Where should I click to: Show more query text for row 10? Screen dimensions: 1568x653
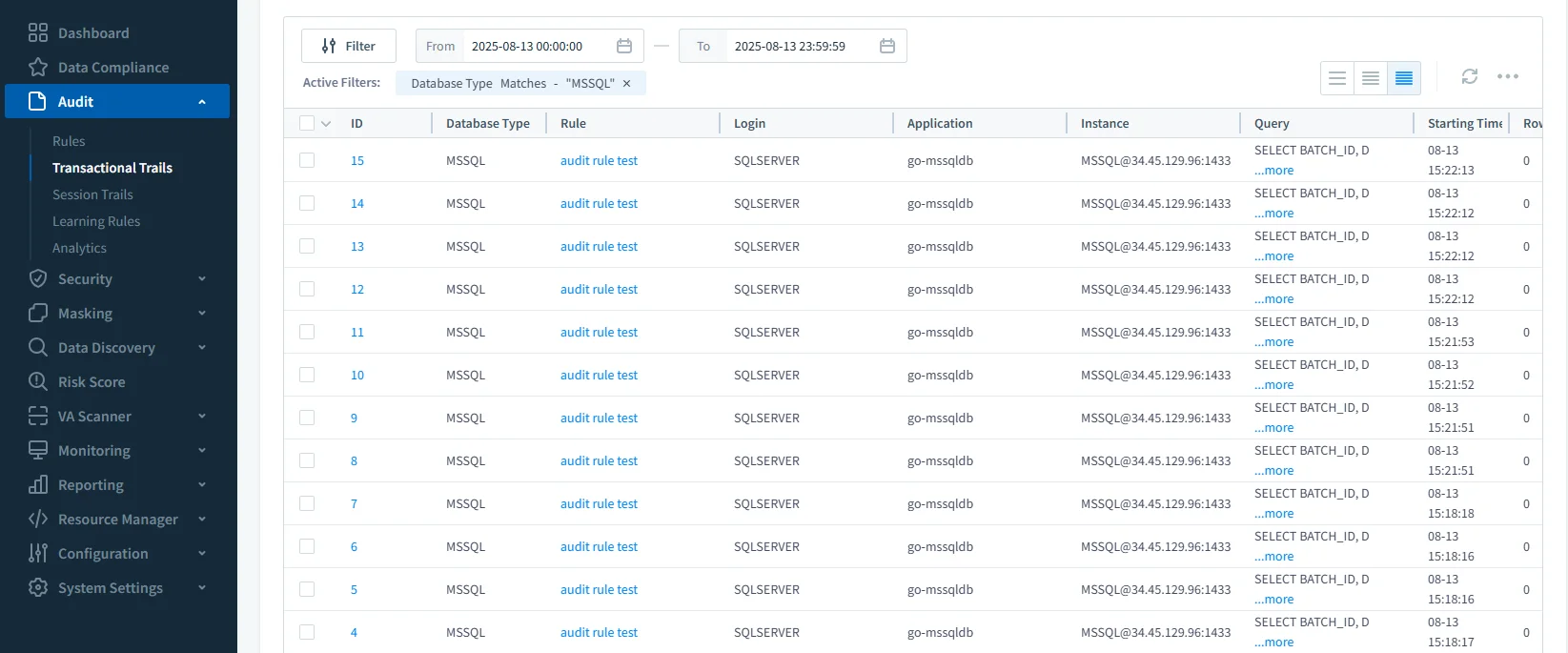pyautogui.click(x=1274, y=385)
